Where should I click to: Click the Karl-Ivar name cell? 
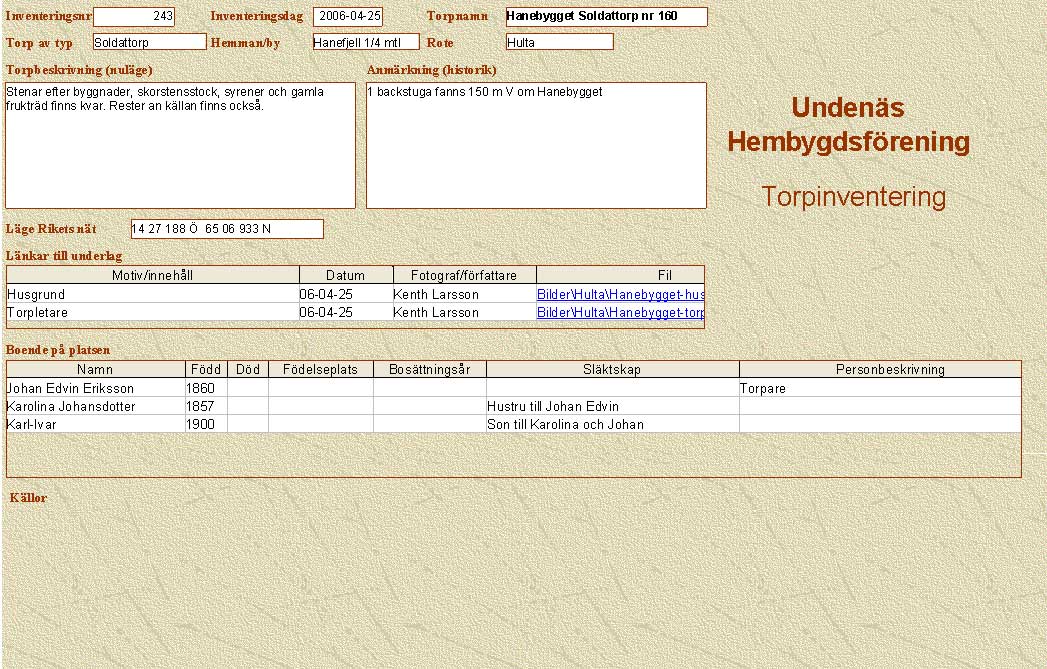tap(95, 424)
